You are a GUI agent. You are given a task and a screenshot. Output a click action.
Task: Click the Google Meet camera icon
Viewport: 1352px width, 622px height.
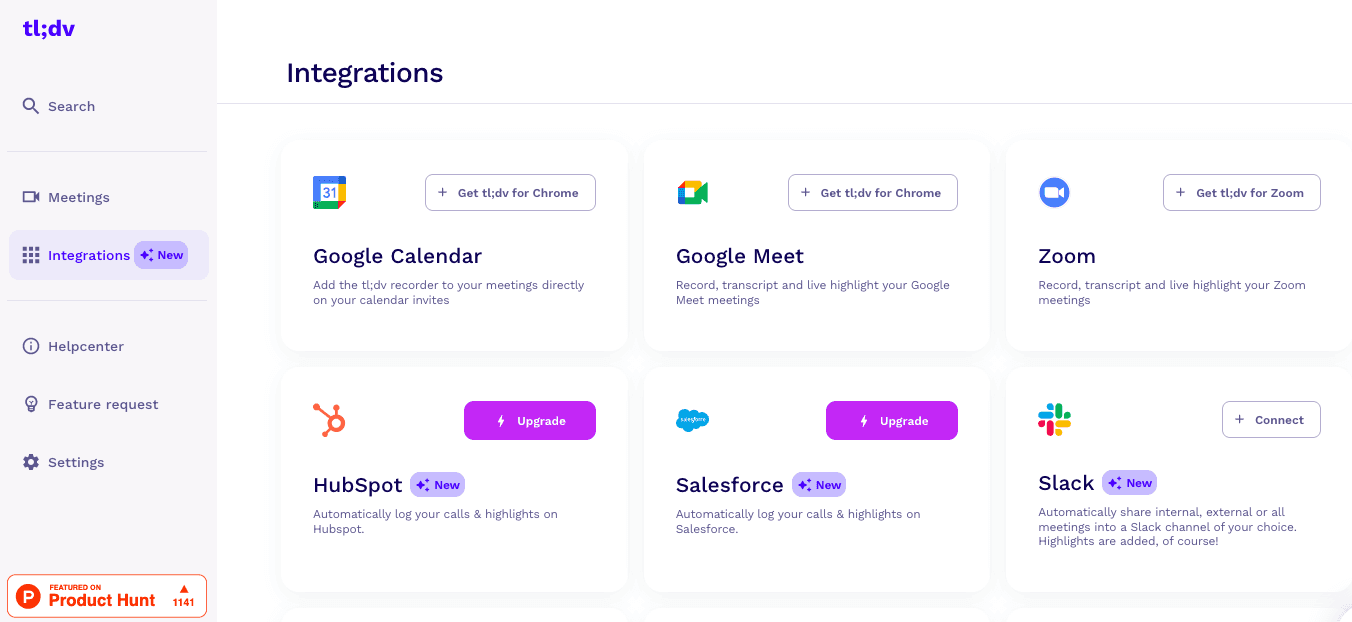692,193
